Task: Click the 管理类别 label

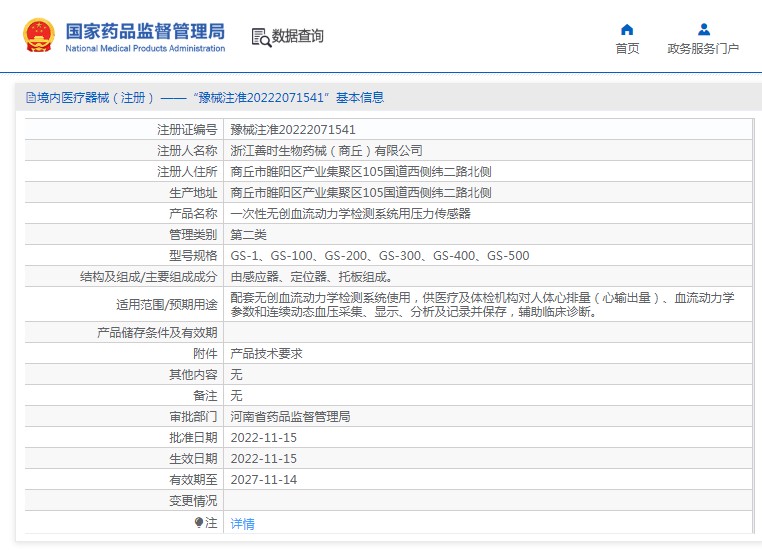Action: 193,235
